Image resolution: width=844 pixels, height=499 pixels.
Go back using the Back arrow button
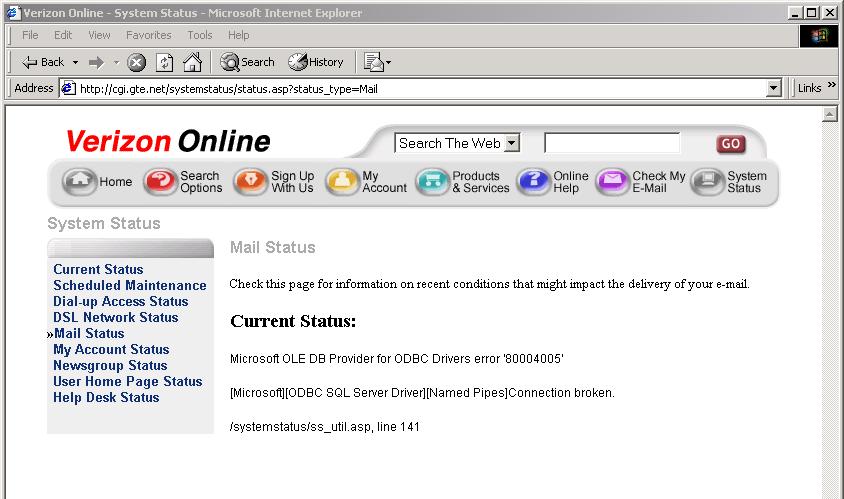(x=42, y=62)
